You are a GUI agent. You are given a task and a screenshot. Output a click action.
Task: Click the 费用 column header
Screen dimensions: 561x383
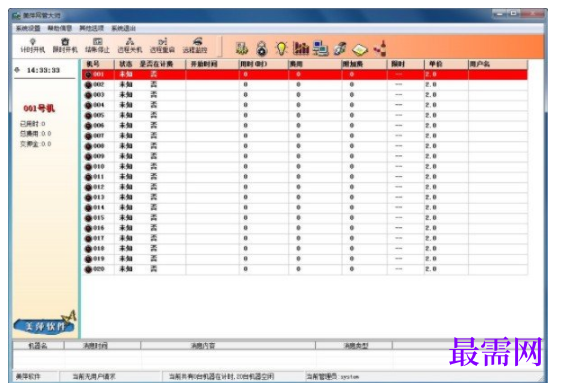click(x=315, y=64)
